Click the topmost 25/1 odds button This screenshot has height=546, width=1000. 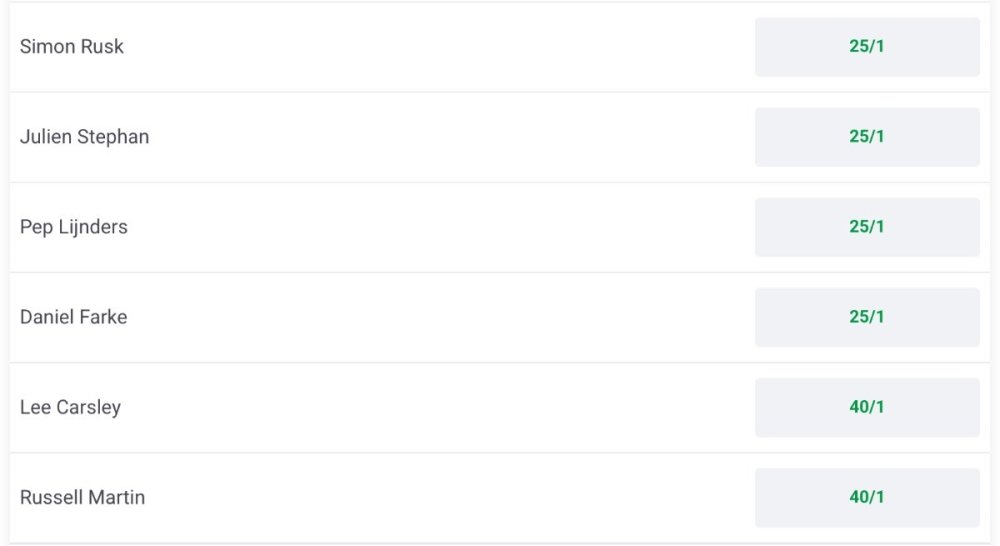coord(866,47)
